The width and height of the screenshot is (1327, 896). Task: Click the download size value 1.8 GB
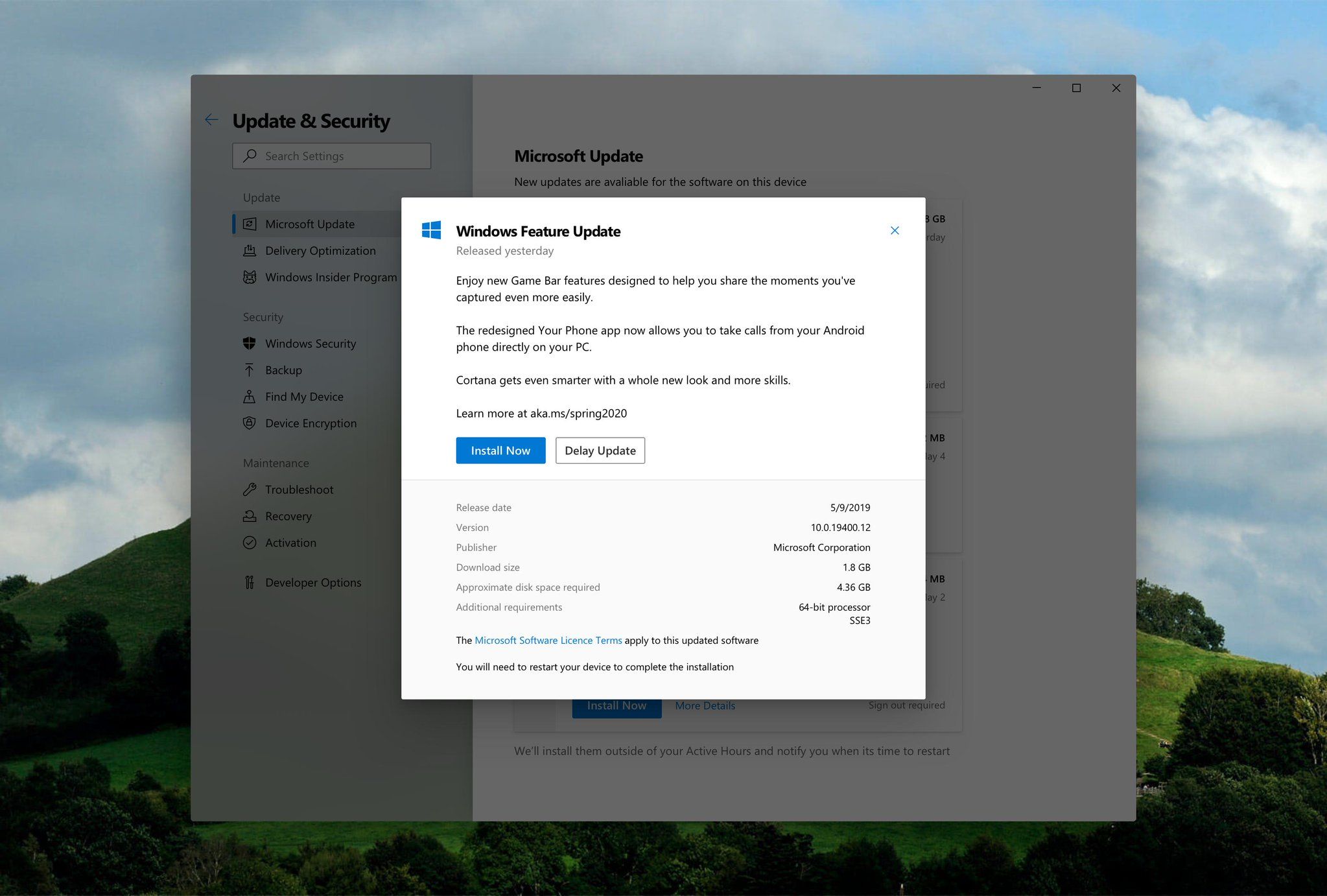tap(856, 567)
